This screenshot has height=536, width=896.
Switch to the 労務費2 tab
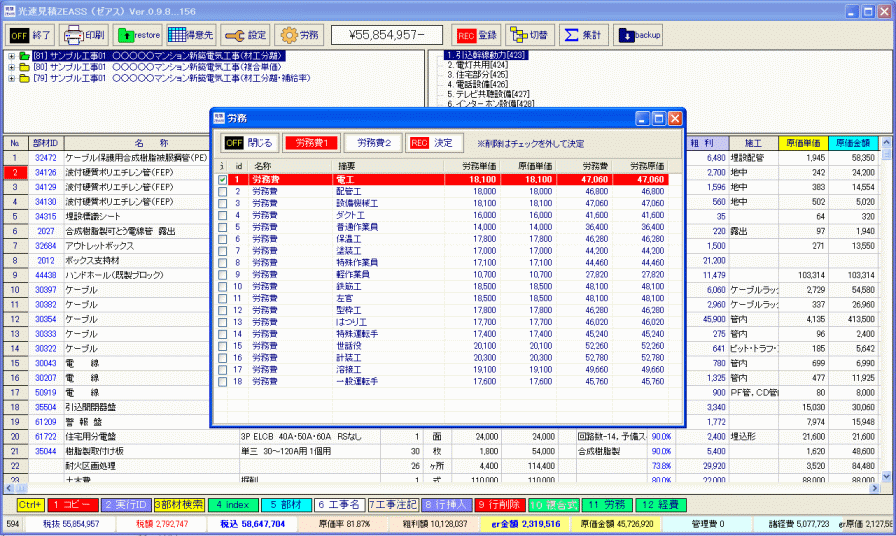373,143
